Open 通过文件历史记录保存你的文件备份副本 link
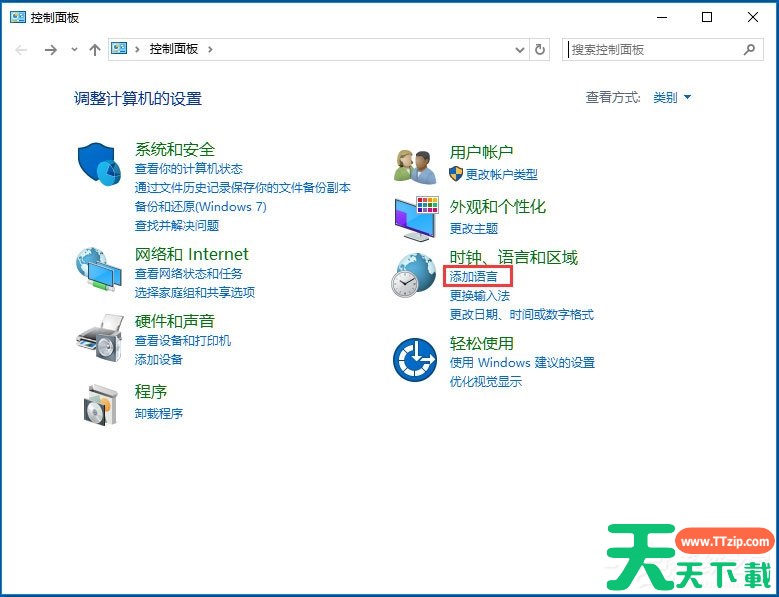 coord(243,188)
